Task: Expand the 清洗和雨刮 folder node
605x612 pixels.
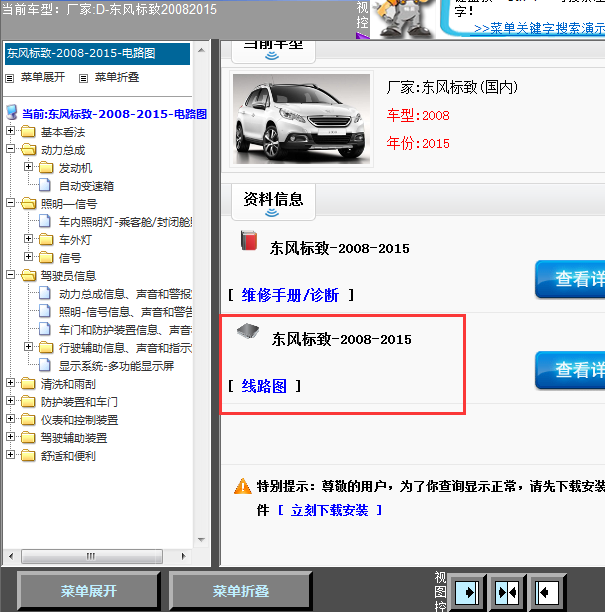Action: [11, 383]
